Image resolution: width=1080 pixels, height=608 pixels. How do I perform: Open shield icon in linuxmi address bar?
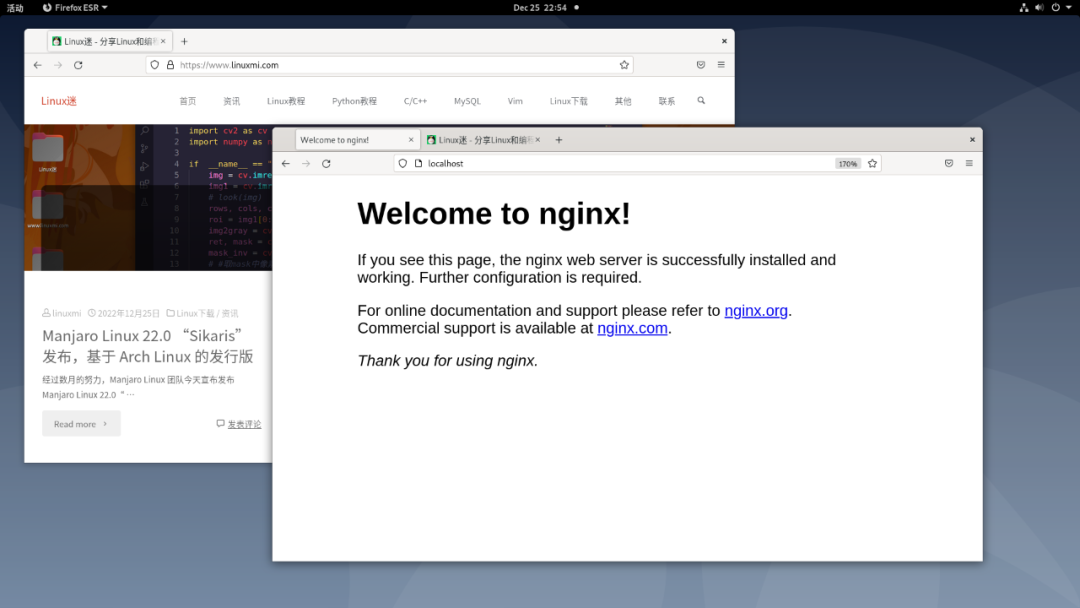pos(155,65)
